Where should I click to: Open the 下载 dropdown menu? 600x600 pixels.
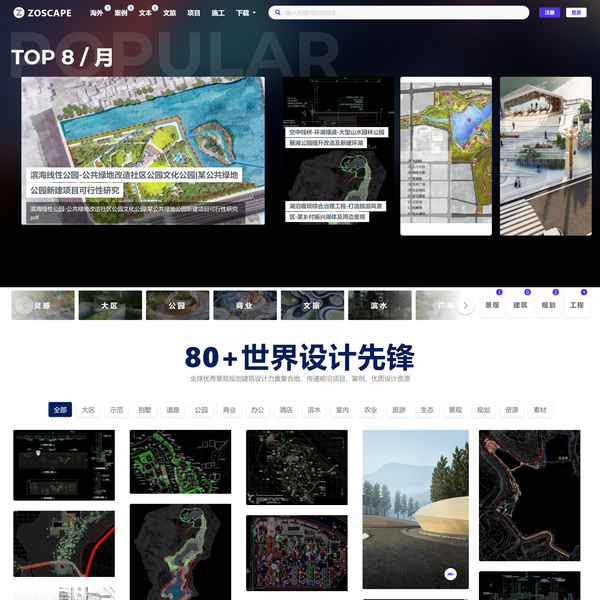pos(245,13)
